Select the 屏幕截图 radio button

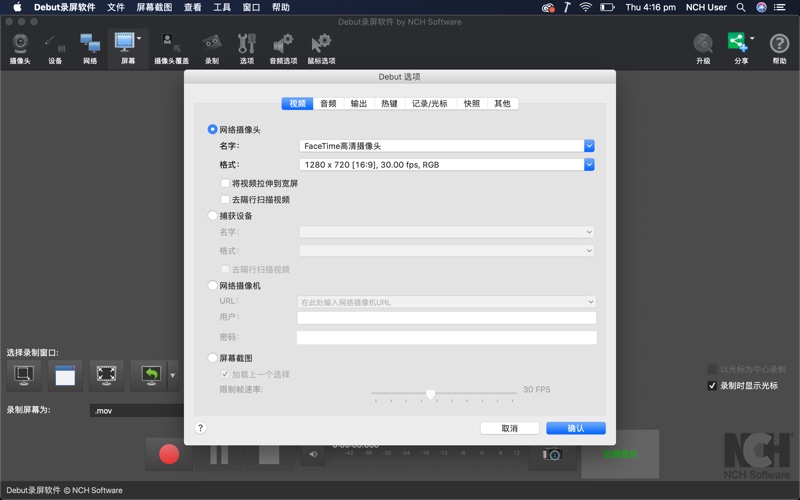[x=213, y=358]
